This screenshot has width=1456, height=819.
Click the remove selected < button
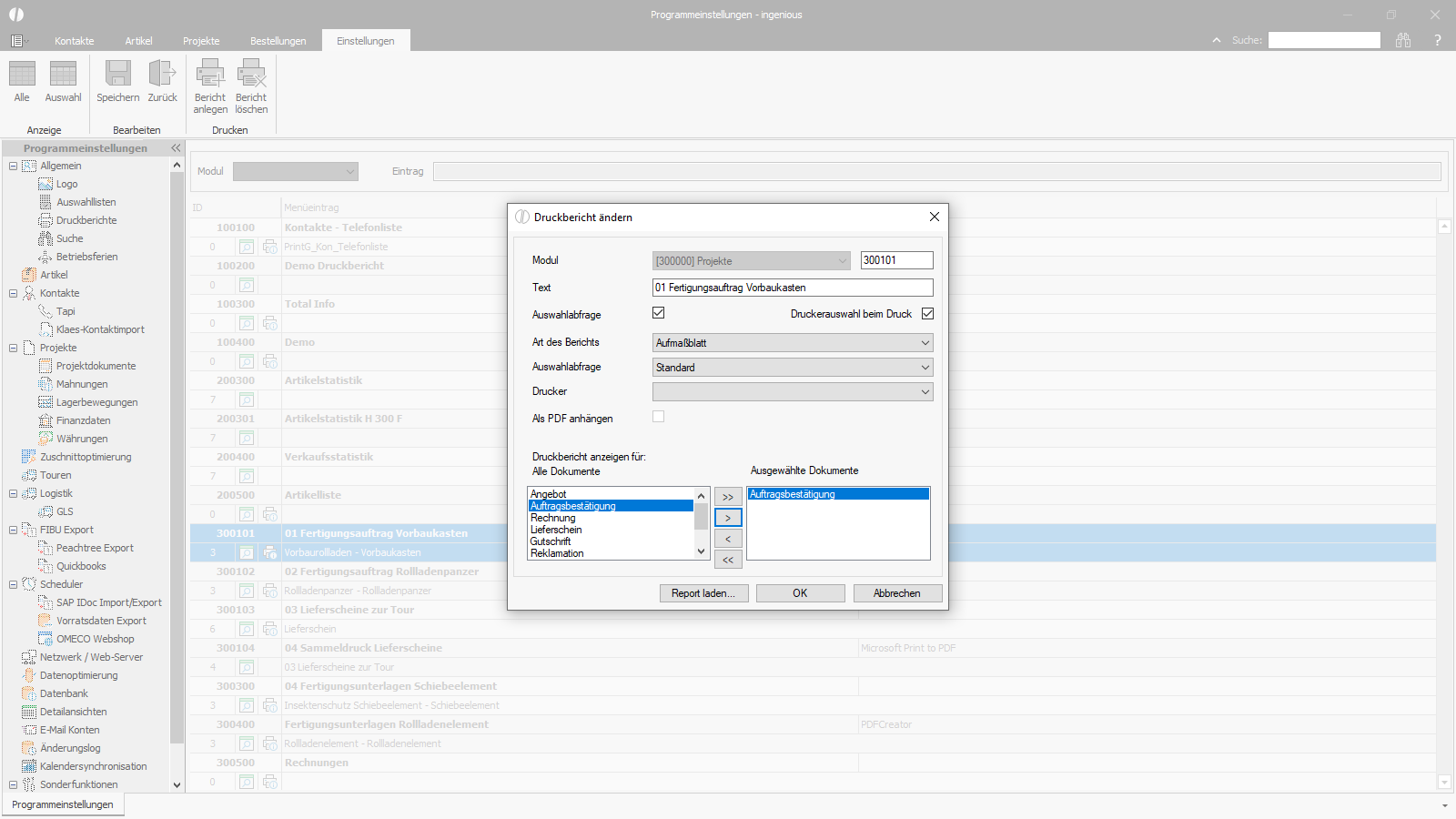tap(728, 539)
